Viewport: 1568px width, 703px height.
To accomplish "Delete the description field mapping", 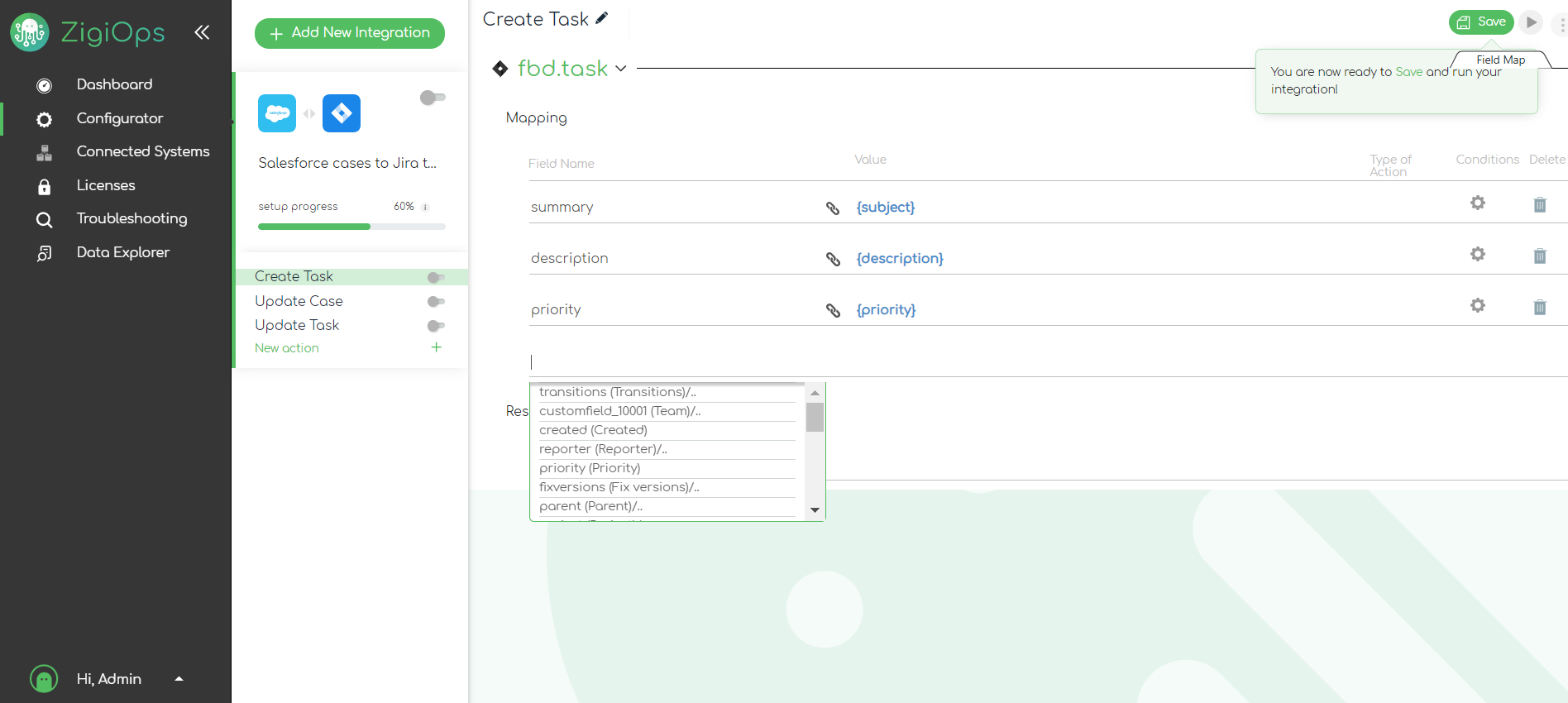I will click(x=1540, y=256).
